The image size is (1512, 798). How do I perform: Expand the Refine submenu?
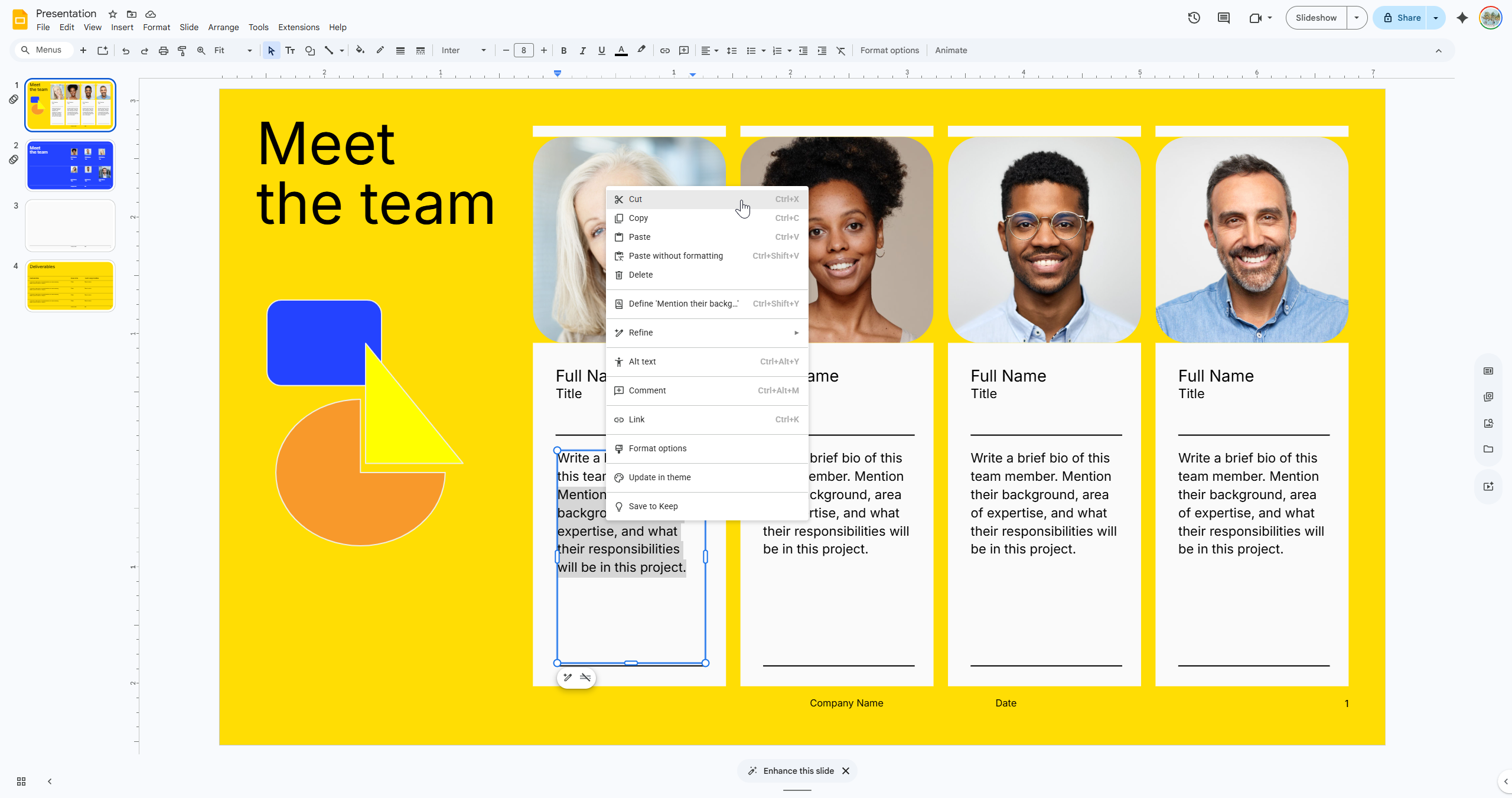[707, 333]
